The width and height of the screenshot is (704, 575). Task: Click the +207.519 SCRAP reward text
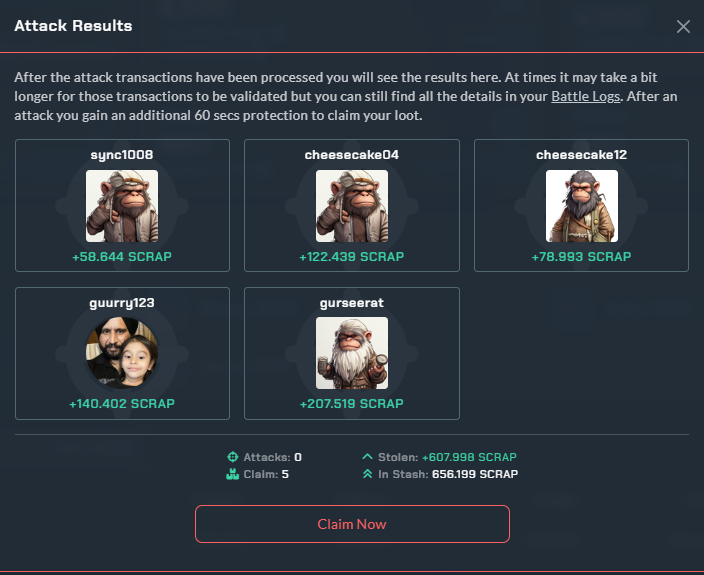352,404
